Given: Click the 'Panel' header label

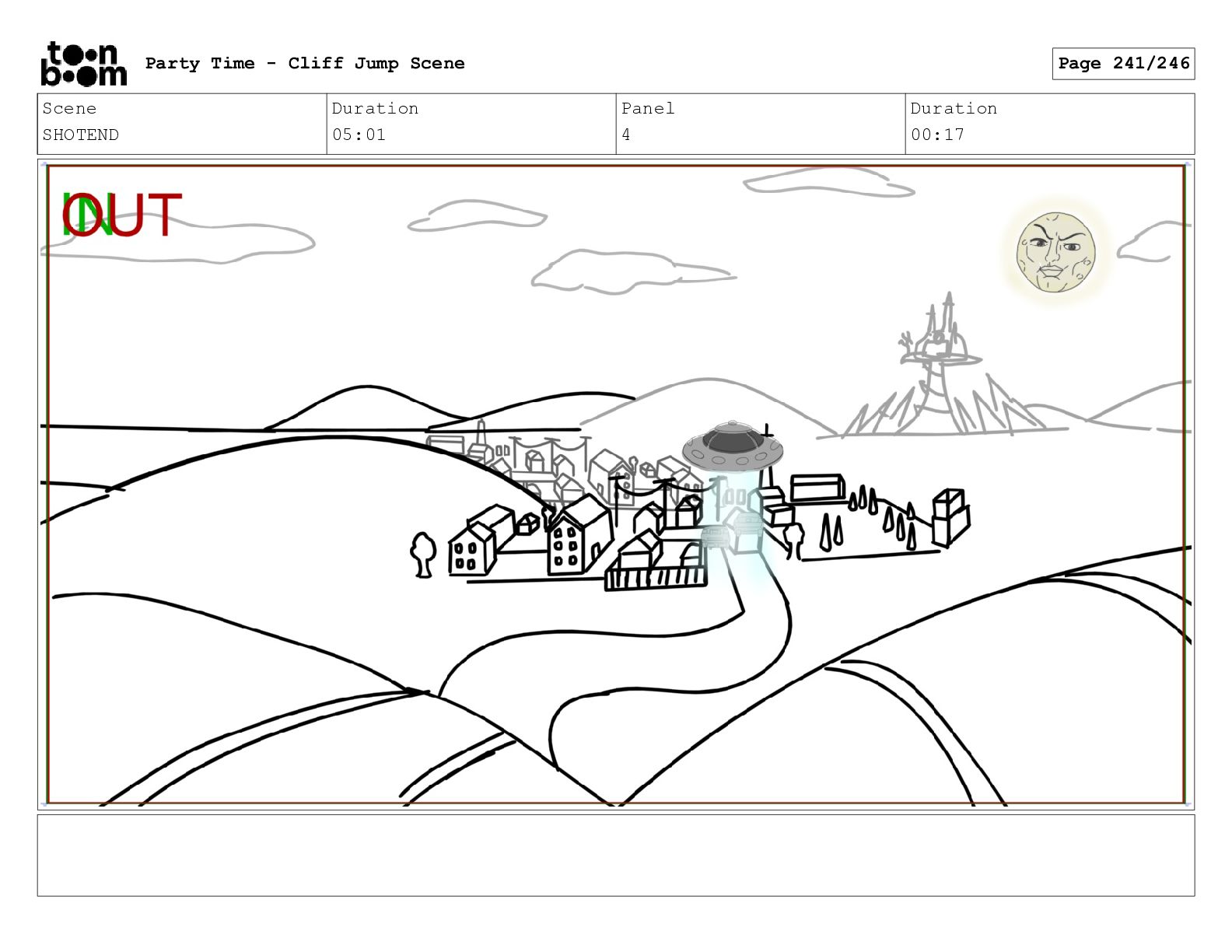Looking at the screenshot, I should [x=648, y=108].
